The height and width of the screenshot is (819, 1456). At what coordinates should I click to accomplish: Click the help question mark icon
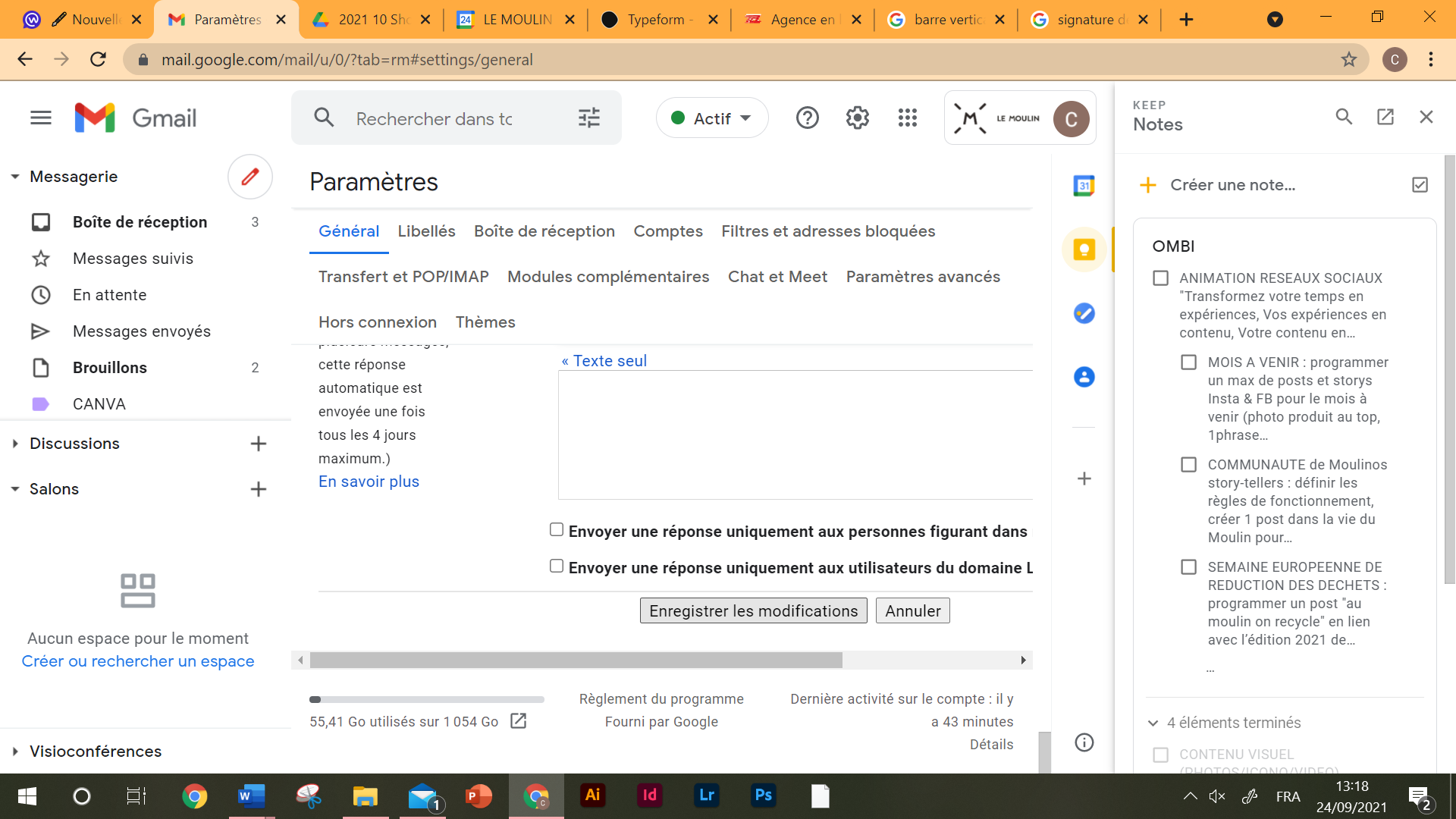click(x=807, y=118)
